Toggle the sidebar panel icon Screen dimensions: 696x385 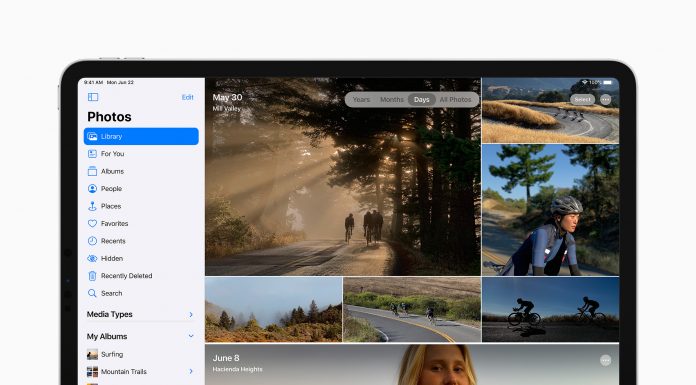click(x=93, y=97)
